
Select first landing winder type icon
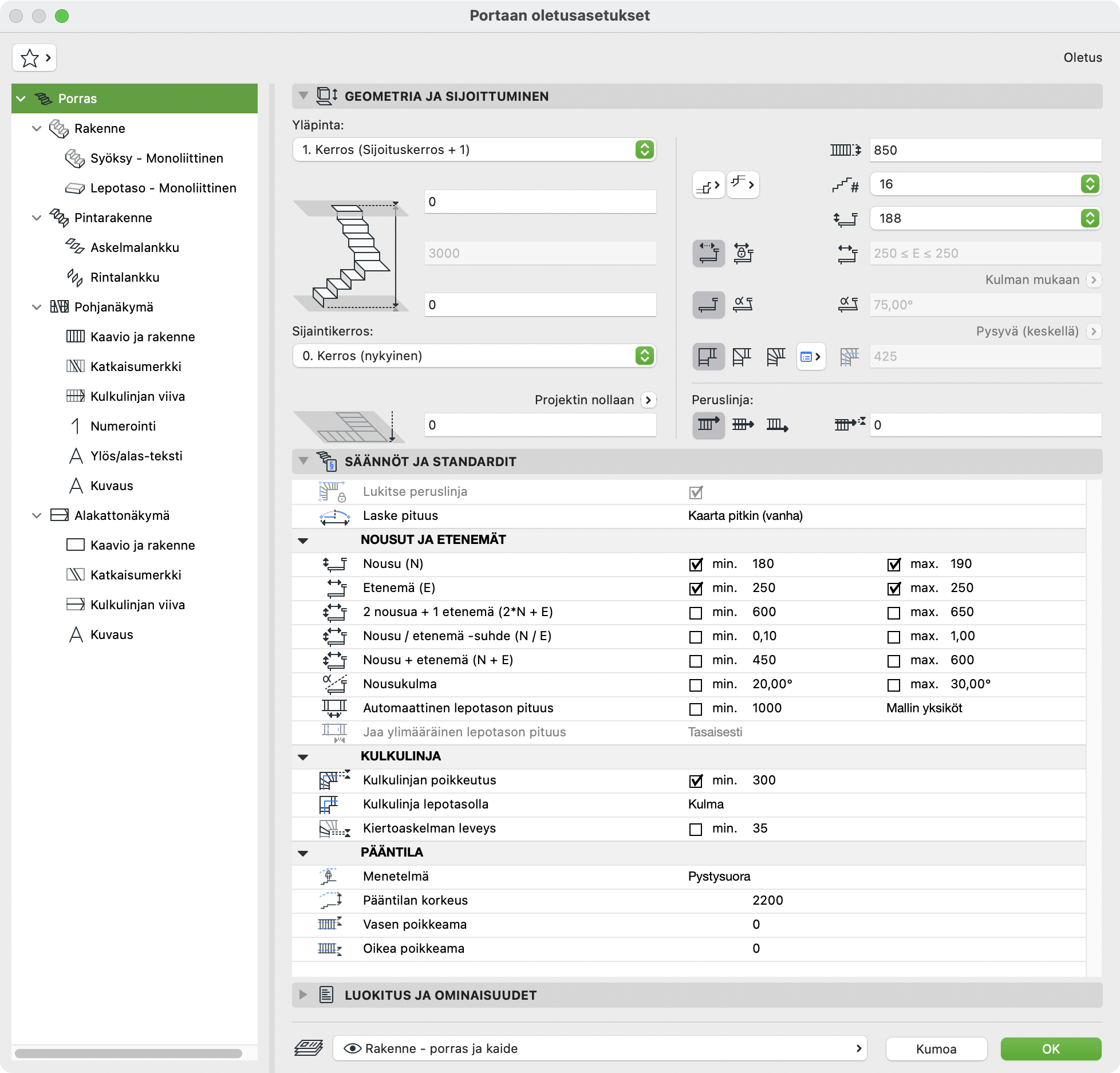point(708,356)
